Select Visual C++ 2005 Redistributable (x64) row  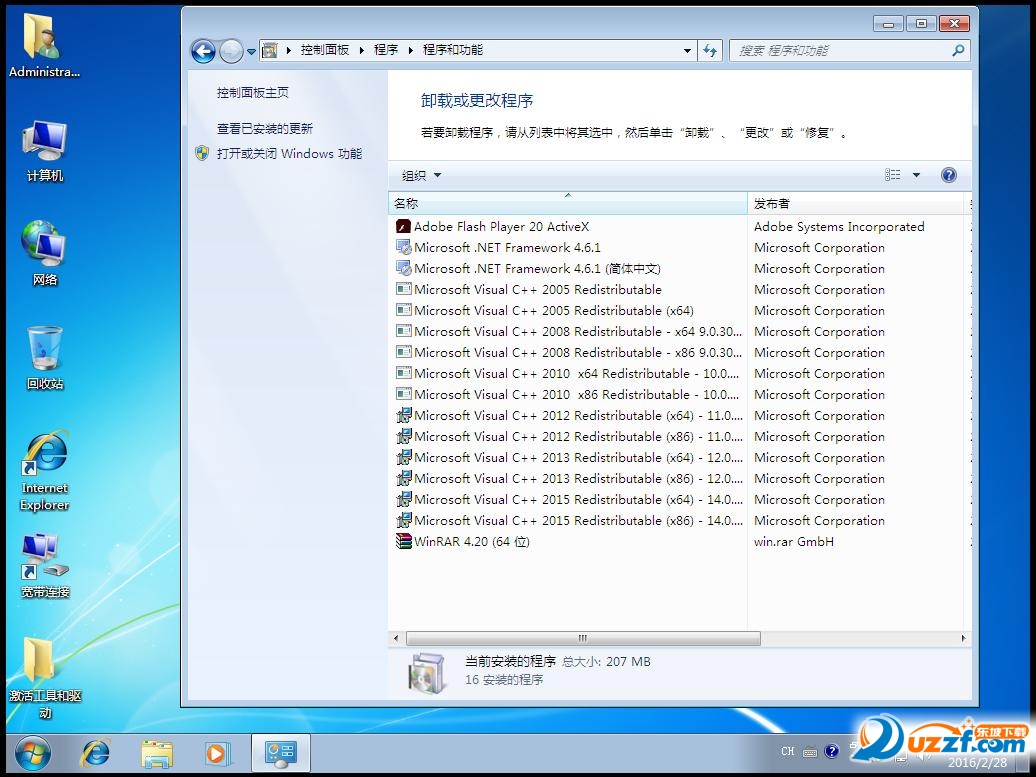pyautogui.click(x=679, y=311)
